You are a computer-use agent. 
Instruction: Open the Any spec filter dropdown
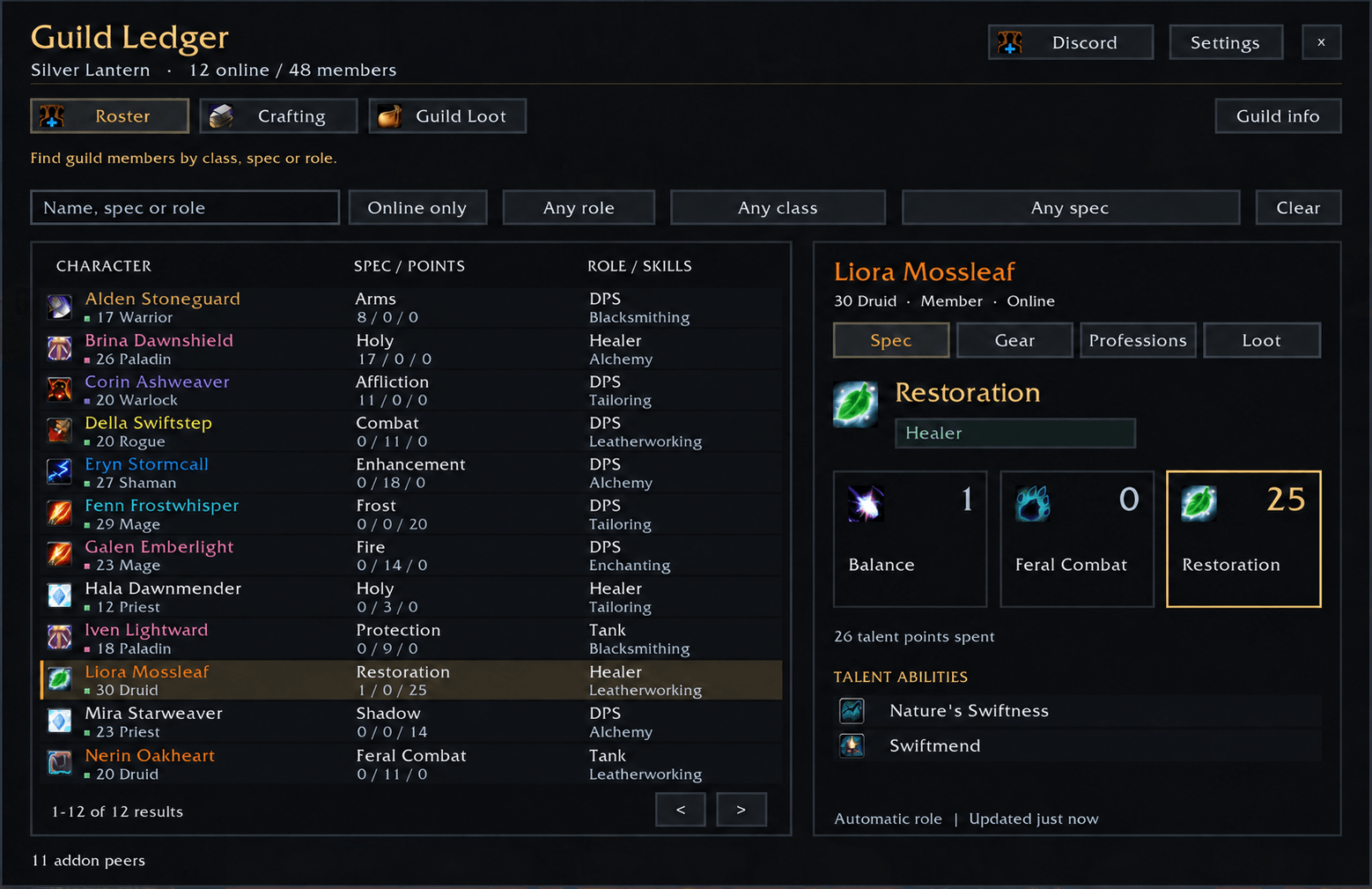pos(1070,208)
